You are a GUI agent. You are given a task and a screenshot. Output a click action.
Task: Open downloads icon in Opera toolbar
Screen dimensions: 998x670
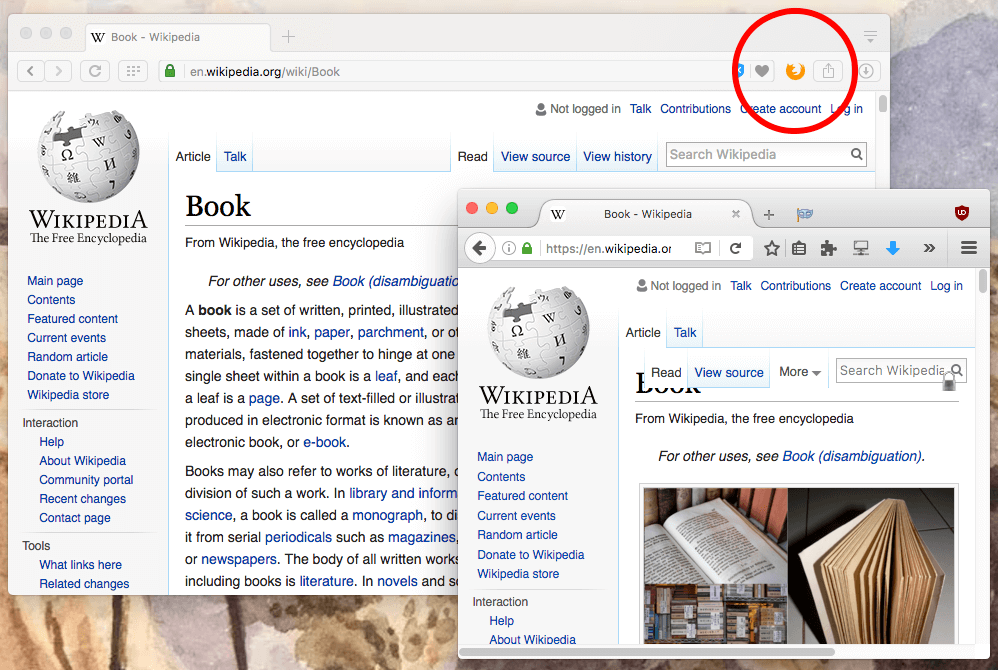coord(866,71)
